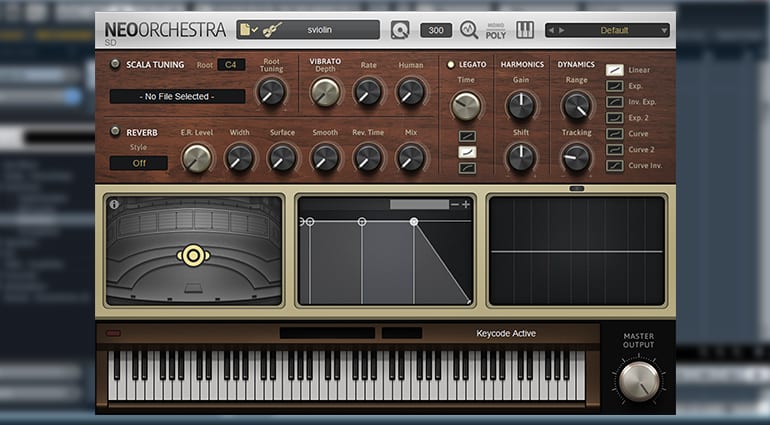Image resolution: width=770 pixels, height=425 pixels.
Task: Select the bottom legato curve icon
Action: point(467,168)
